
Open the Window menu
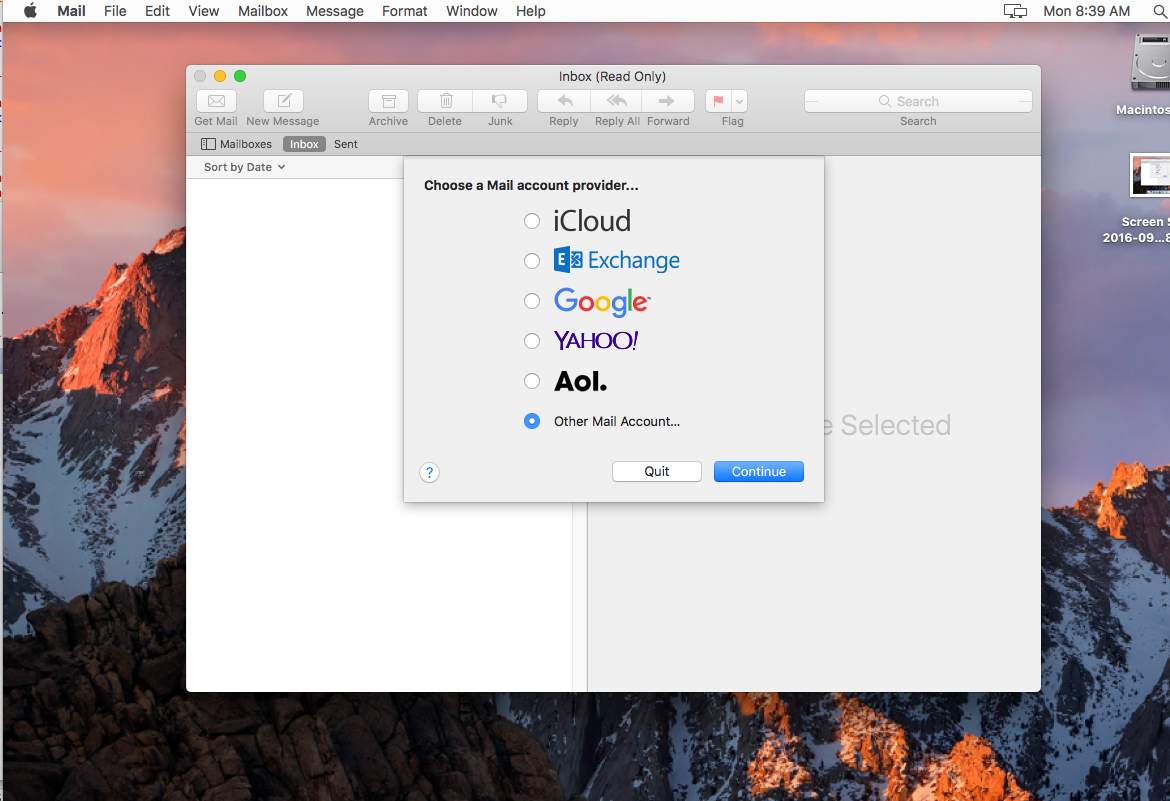(472, 11)
